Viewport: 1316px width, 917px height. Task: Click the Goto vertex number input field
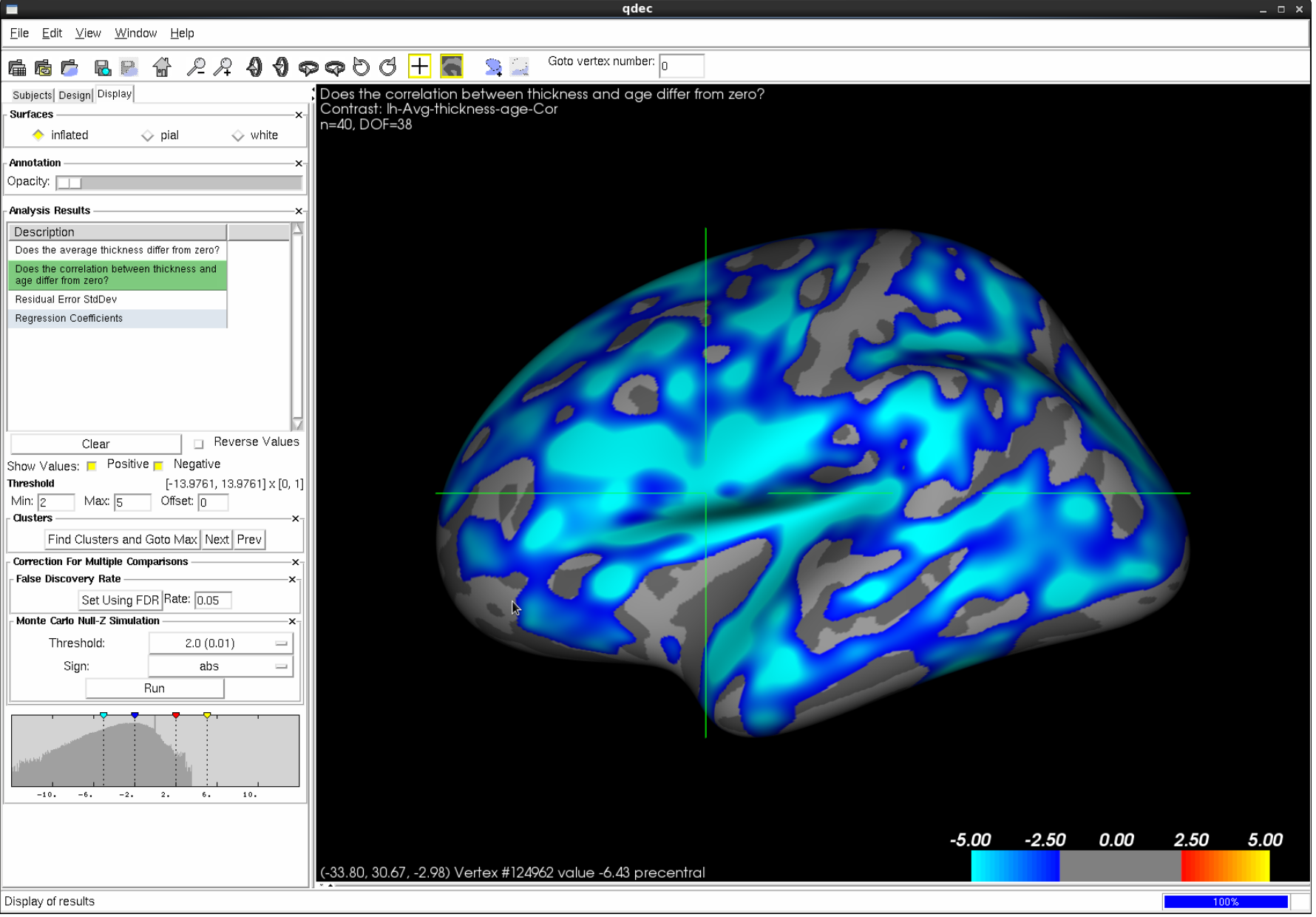[x=681, y=66]
